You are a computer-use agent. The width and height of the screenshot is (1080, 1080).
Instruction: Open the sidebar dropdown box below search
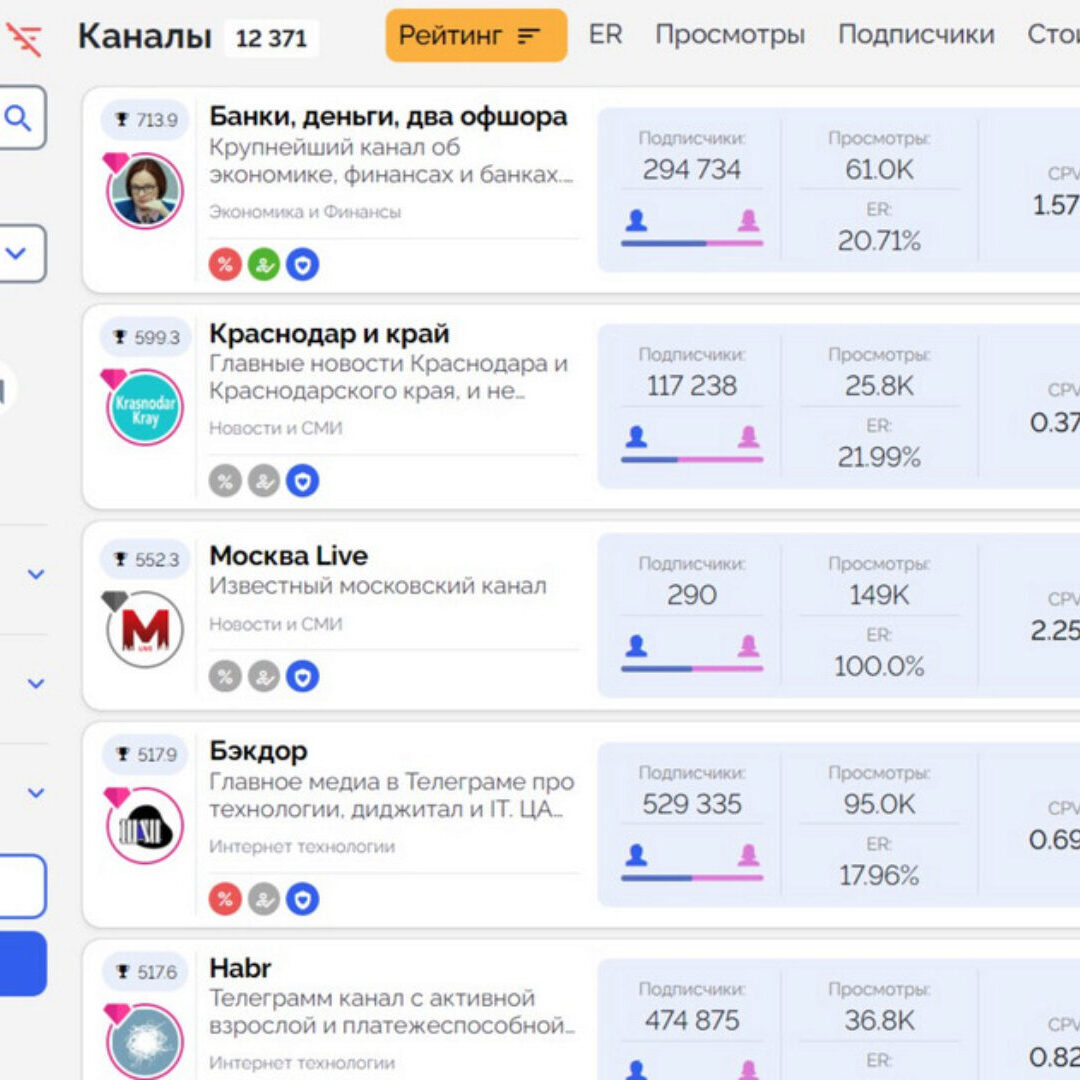tap(19, 253)
